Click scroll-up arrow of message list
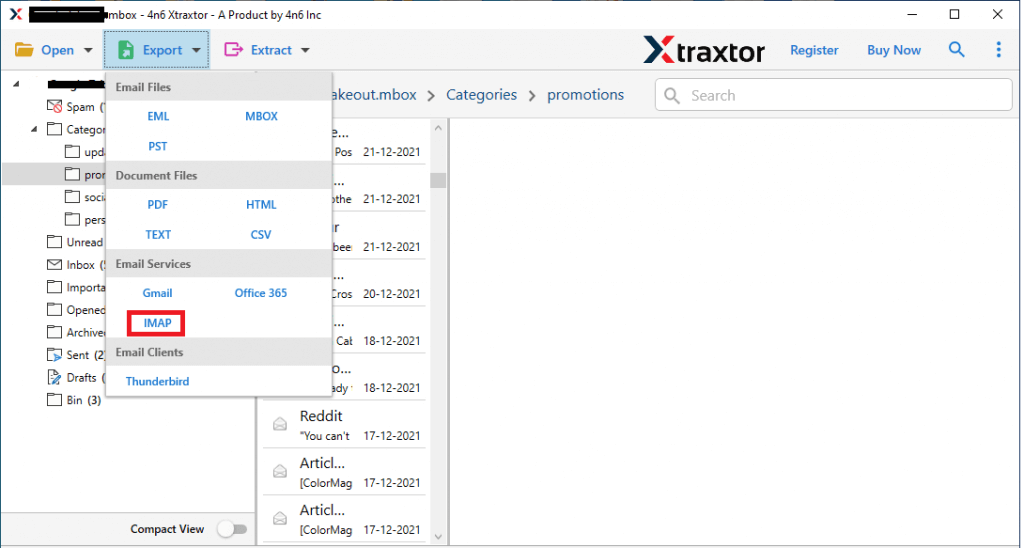 click(x=438, y=128)
